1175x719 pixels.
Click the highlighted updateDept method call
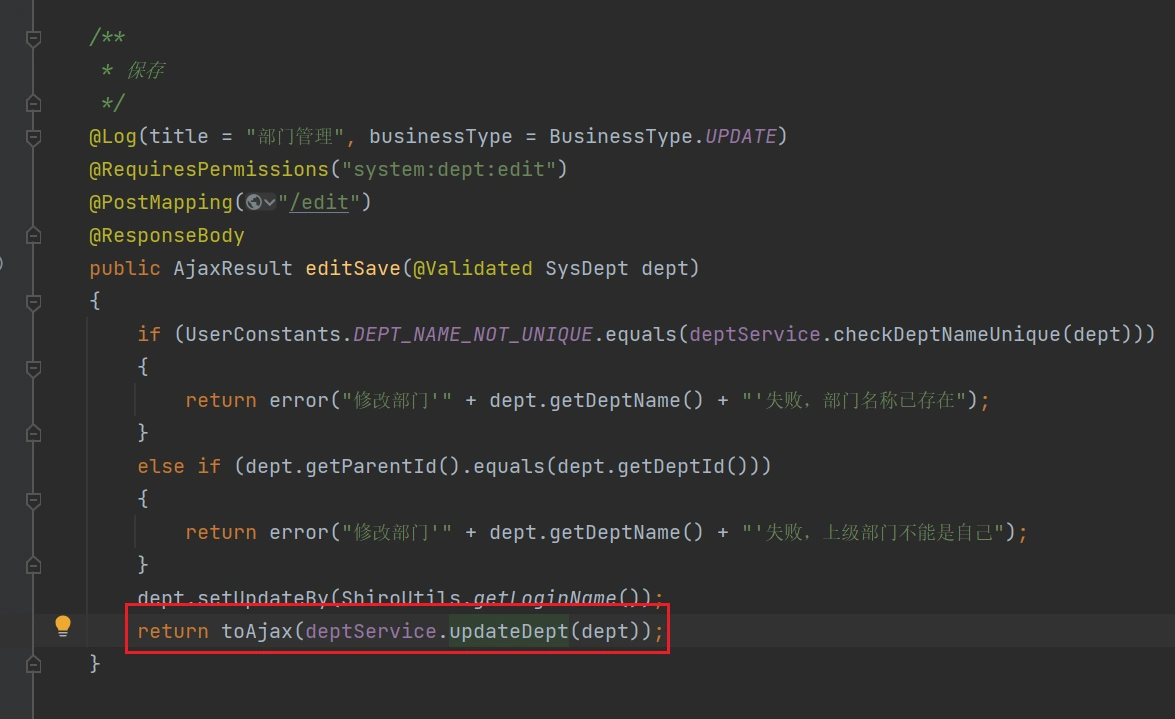point(508,631)
